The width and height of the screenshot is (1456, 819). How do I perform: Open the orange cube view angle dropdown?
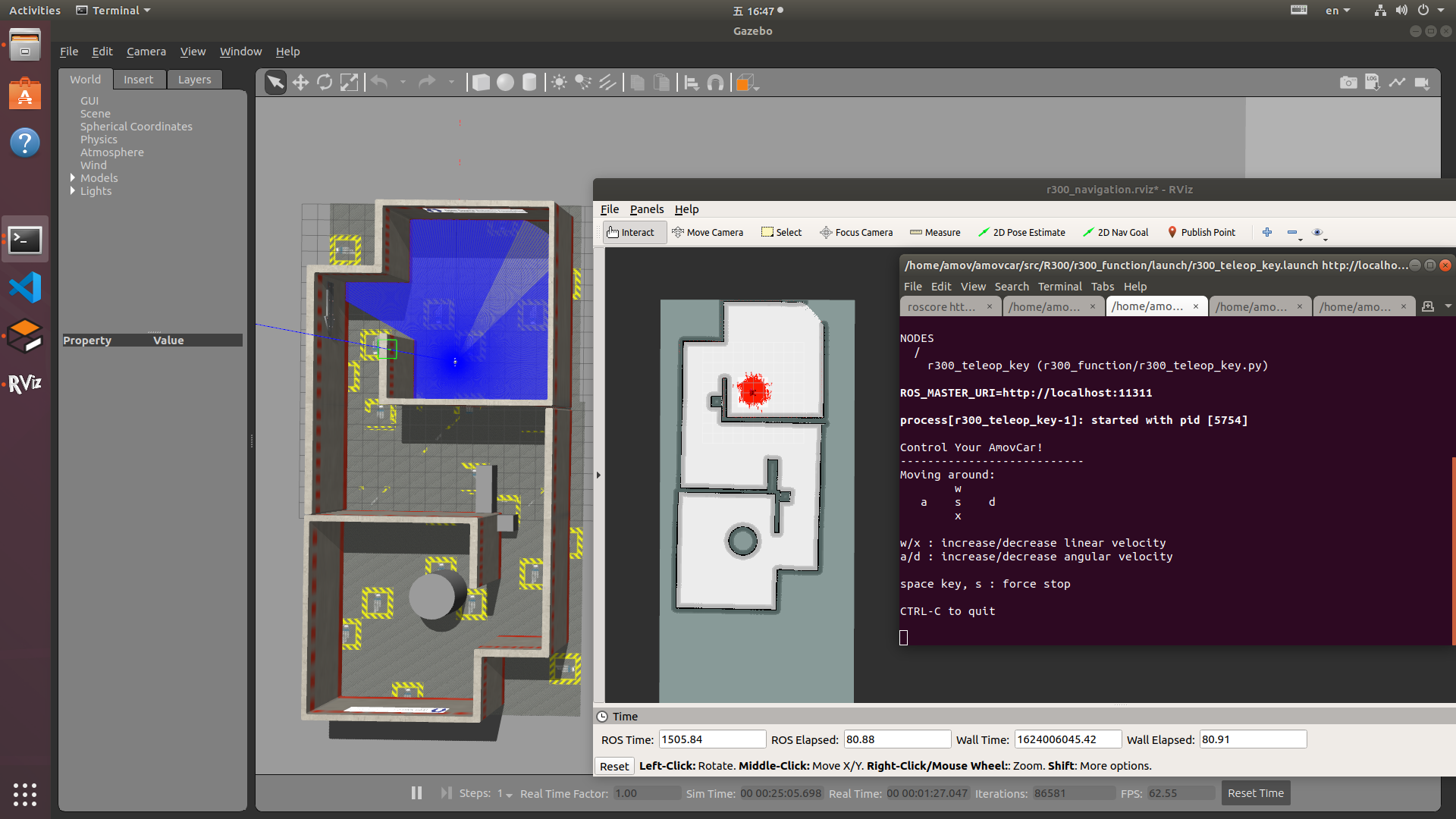point(747,83)
